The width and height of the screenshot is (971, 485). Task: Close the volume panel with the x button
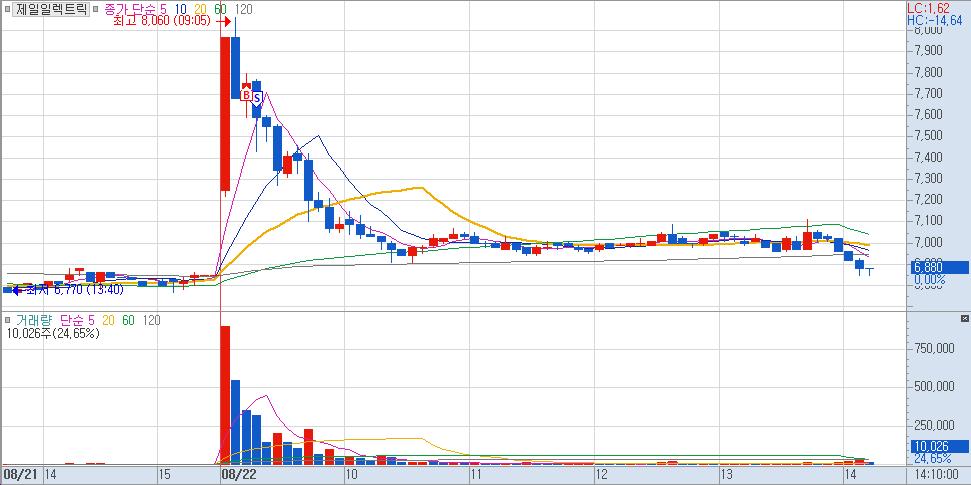coord(964,318)
